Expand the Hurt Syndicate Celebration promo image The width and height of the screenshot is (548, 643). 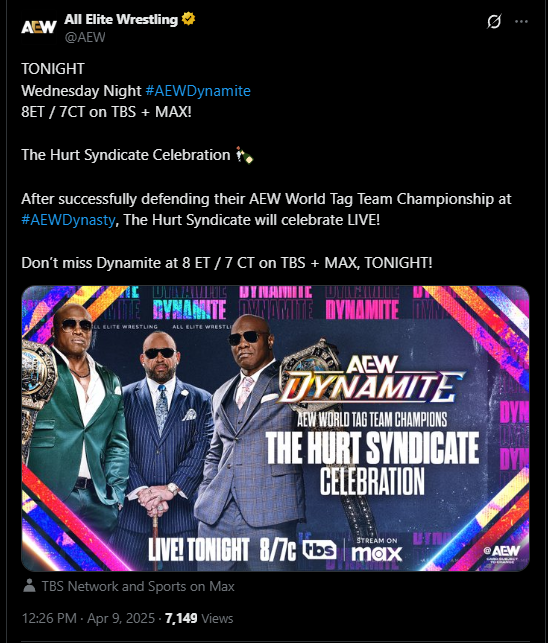tap(275, 428)
